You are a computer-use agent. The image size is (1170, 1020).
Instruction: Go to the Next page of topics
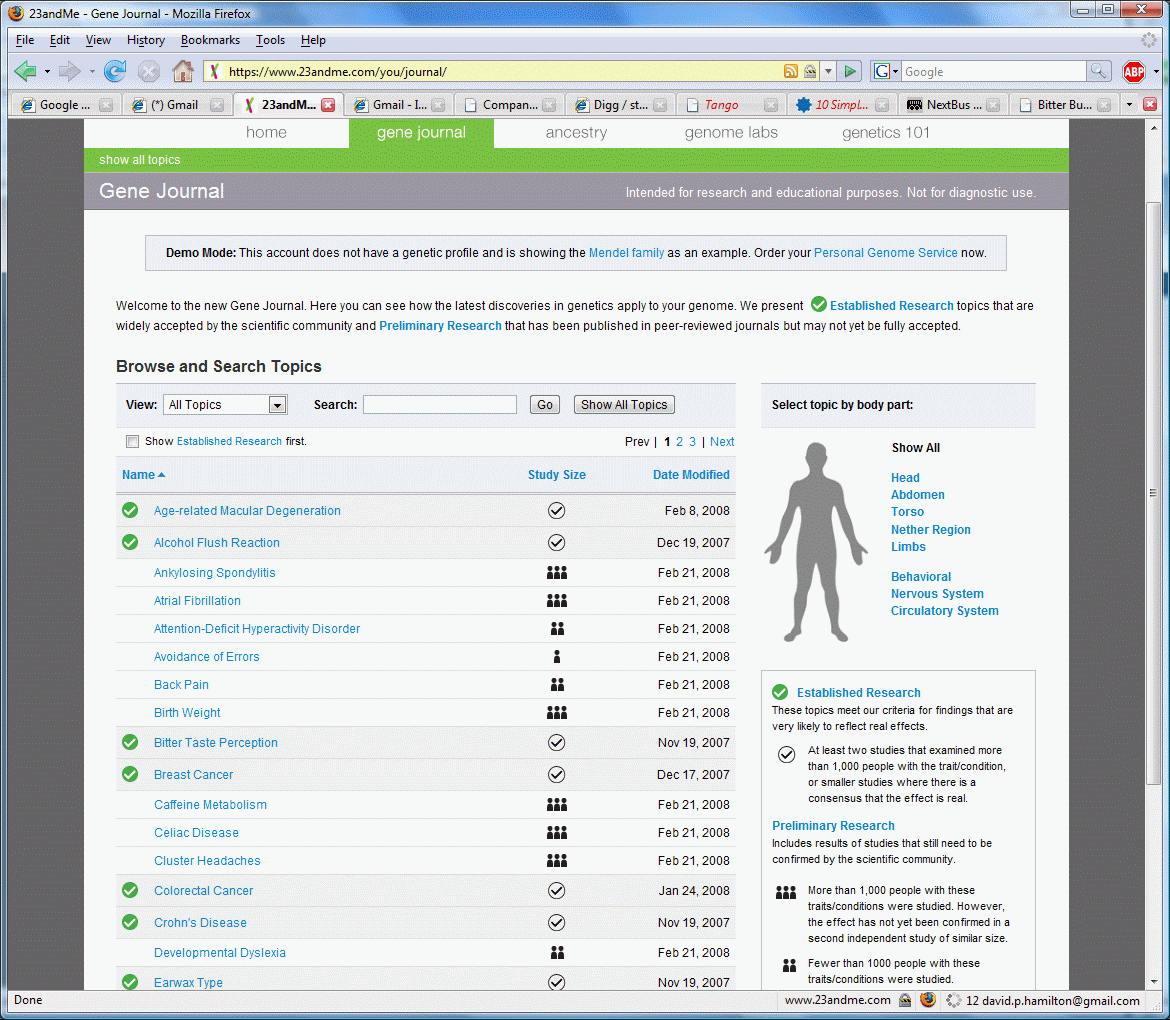tap(722, 442)
